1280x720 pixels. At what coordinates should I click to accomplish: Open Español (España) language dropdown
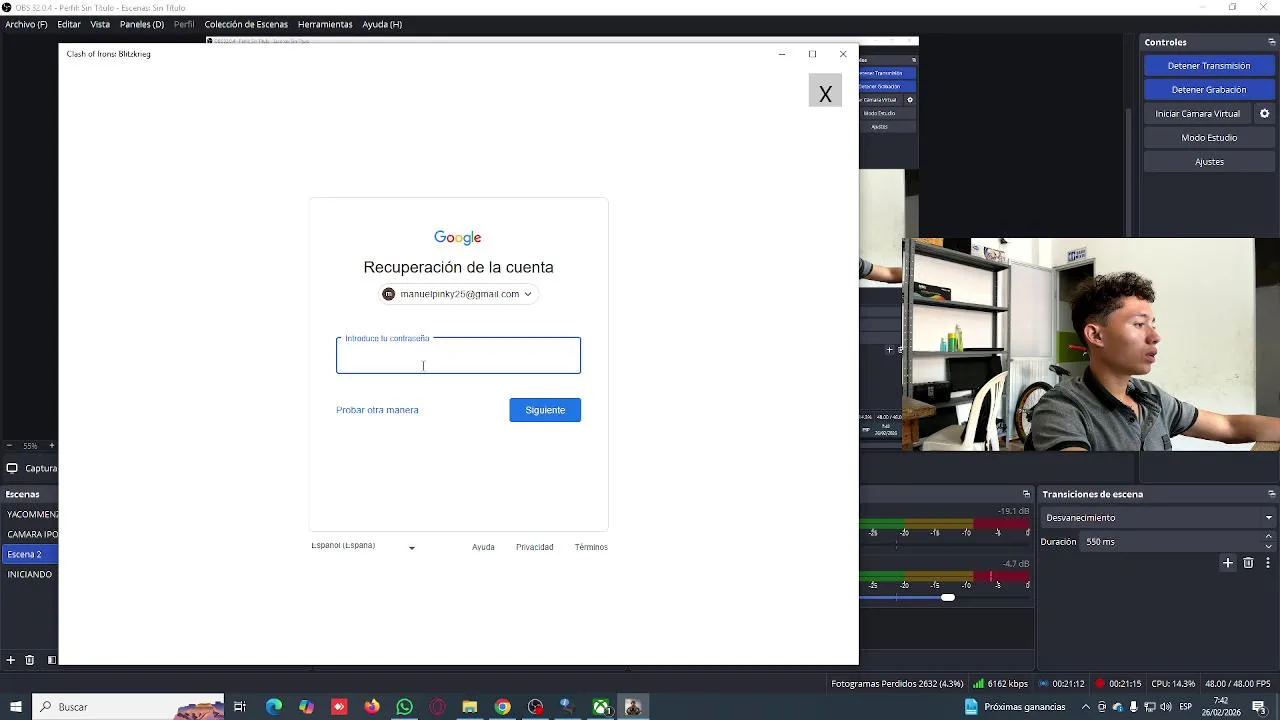click(363, 546)
